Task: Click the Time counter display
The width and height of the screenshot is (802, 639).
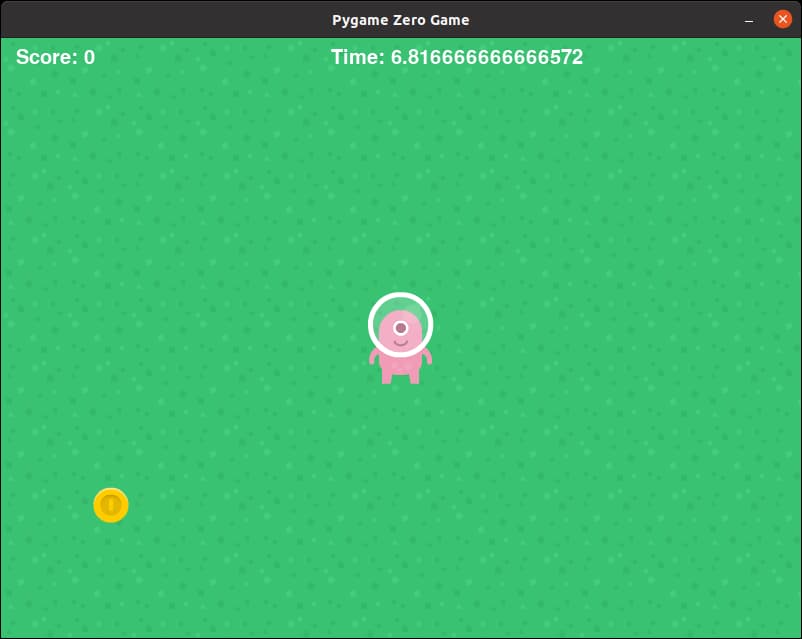Action: tap(455, 57)
